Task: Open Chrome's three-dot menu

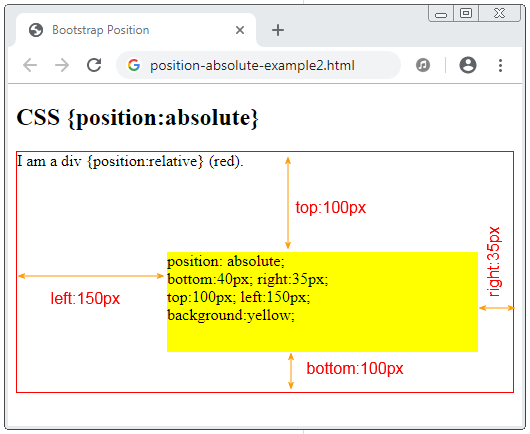Action: pos(500,65)
